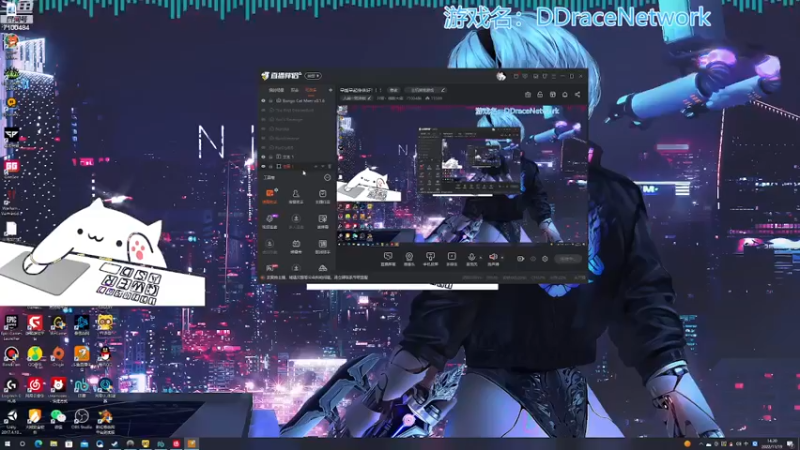Click the video record icon in bottom bar
The height and width of the screenshot is (450, 800).
point(520,259)
